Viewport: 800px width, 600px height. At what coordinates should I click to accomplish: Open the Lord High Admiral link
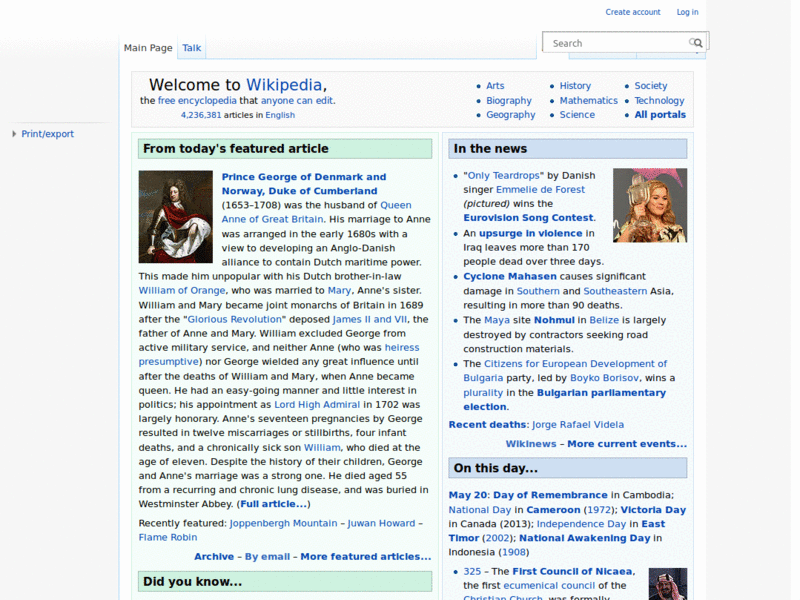[x=317, y=405]
